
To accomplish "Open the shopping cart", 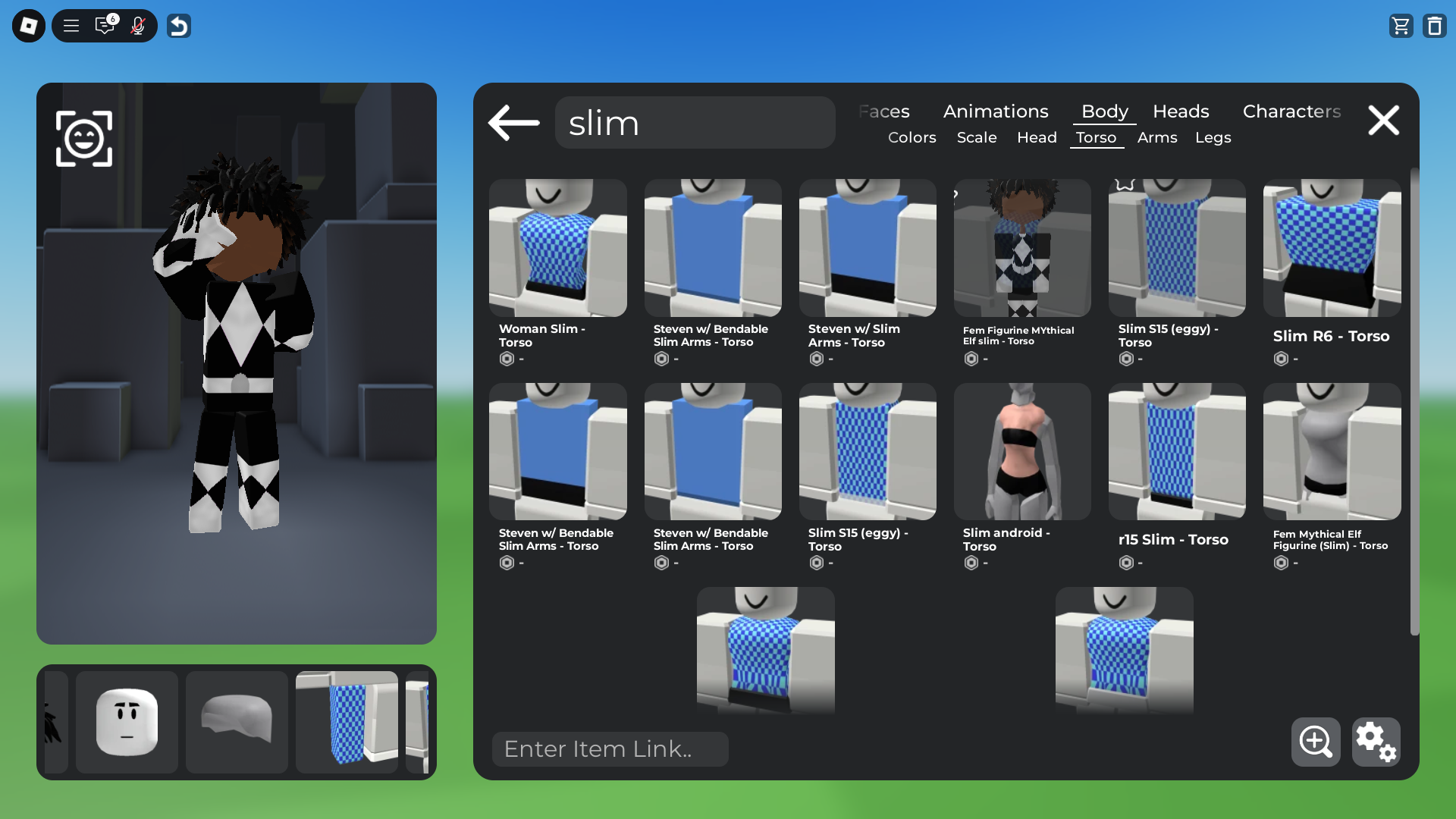I will click(1401, 27).
